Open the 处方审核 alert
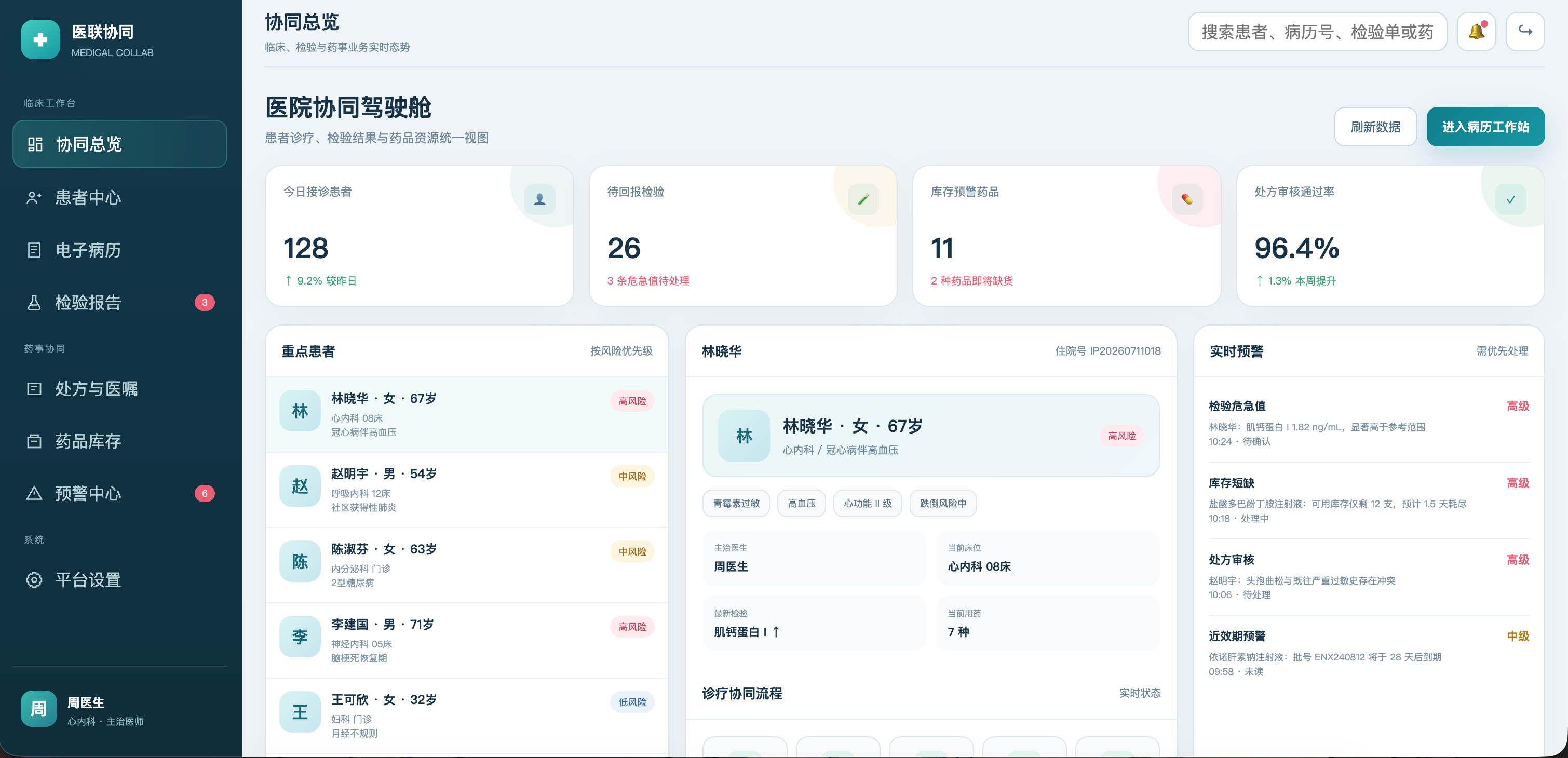The width and height of the screenshot is (1568, 758). coord(1368,577)
